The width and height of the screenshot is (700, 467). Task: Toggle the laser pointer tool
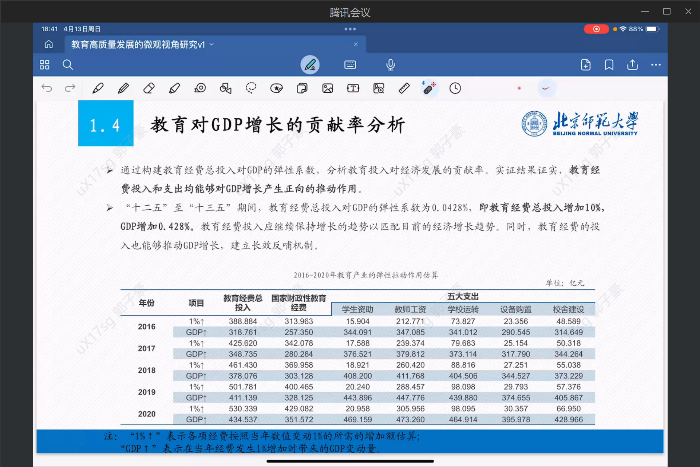point(429,88)
